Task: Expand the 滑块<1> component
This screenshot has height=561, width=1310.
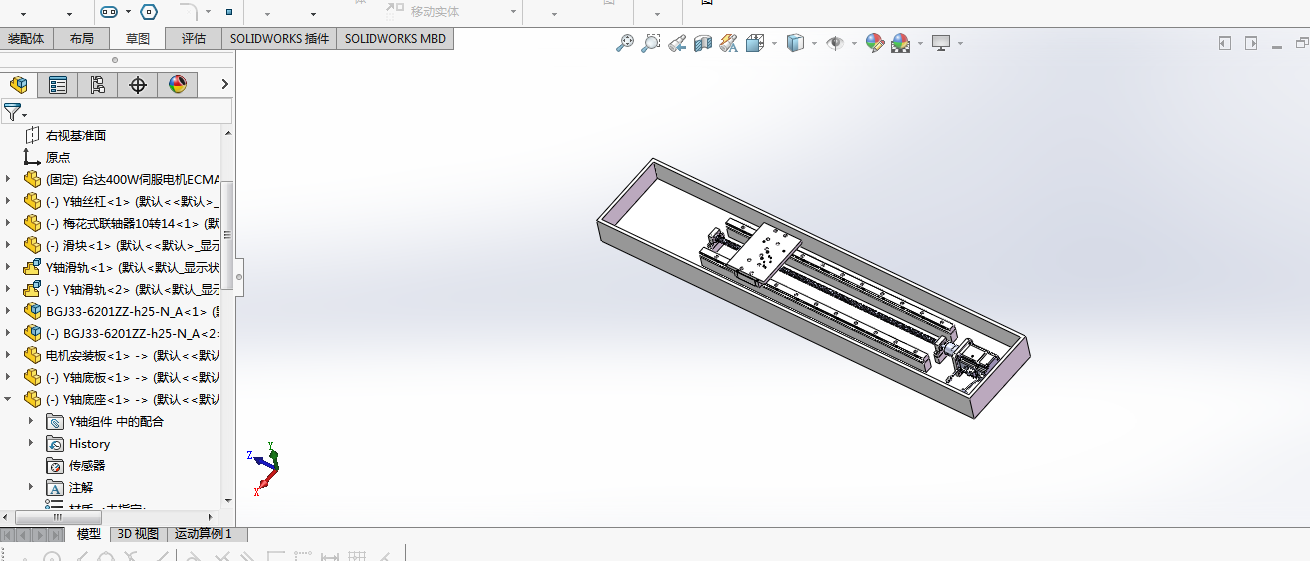Action: (x=8, y=245)
